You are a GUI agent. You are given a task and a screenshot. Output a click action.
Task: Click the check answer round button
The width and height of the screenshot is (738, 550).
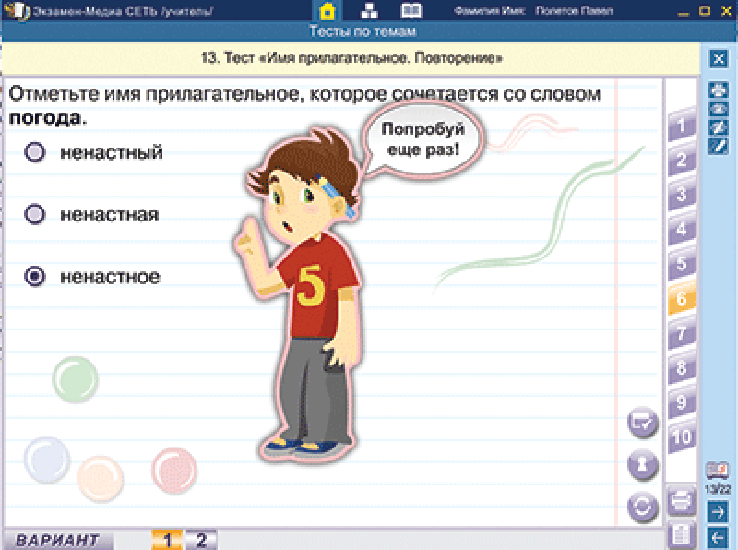(x=641, y=424)
